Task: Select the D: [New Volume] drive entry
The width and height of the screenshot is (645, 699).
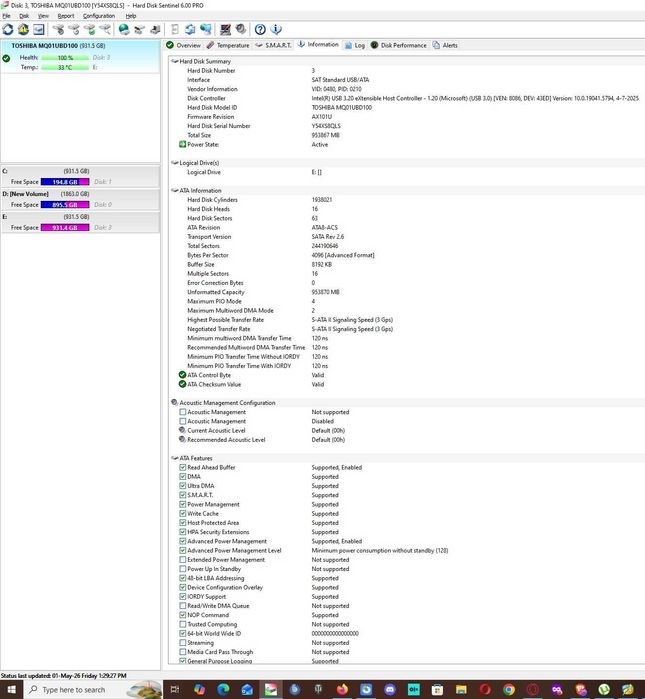Action: [80, 199]
